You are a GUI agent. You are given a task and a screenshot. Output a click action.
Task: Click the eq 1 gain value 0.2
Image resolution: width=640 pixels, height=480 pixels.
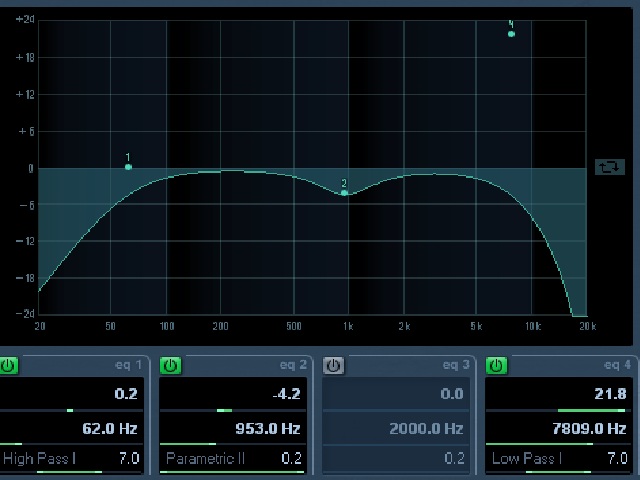(x=126, y=394)
